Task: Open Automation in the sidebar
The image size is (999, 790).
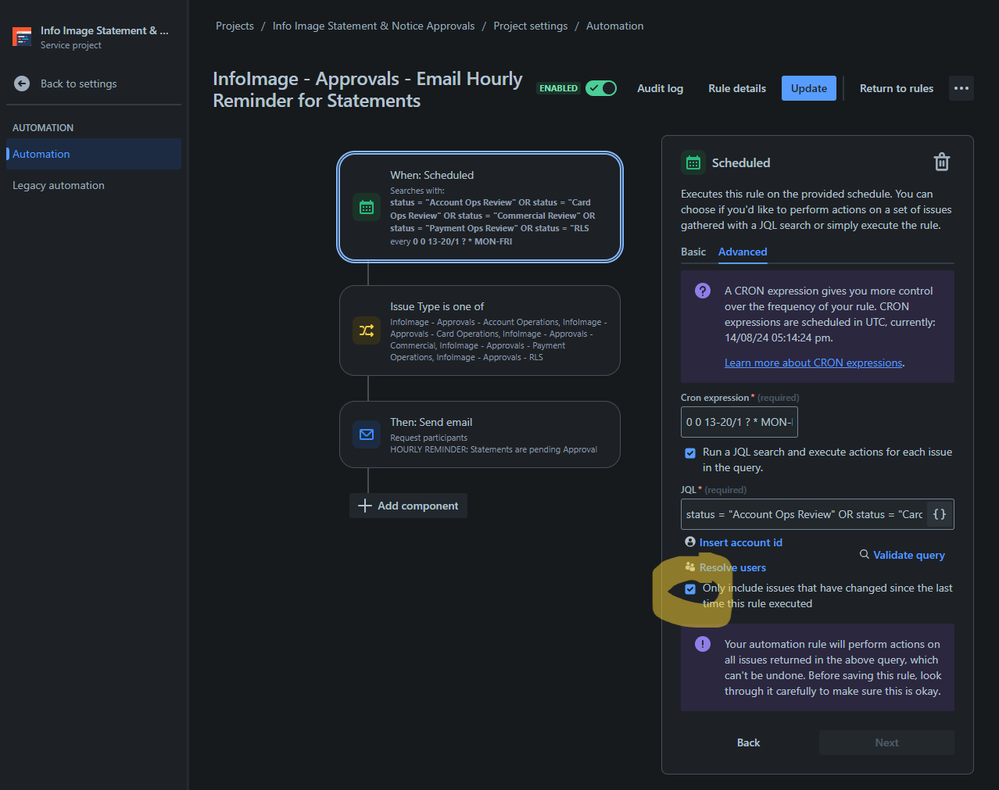Action: click(94, 154)
